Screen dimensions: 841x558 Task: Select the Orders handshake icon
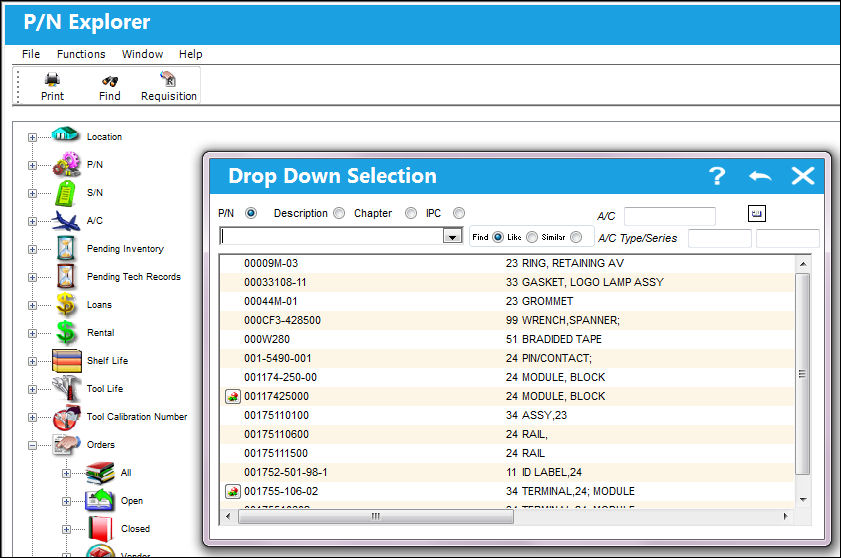(x=67, y=444)
